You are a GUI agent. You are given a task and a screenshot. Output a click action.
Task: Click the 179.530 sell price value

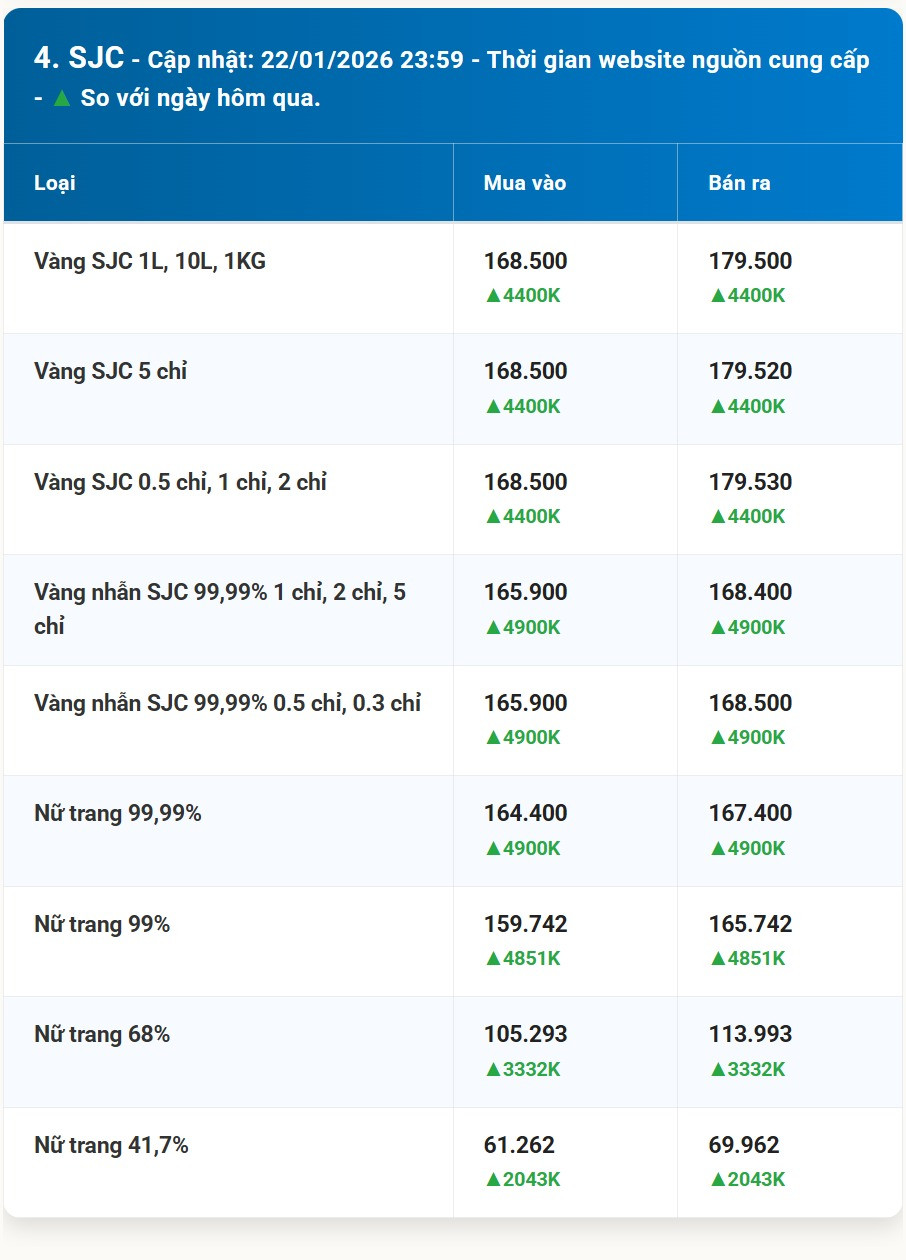click(x=750, y=482)
